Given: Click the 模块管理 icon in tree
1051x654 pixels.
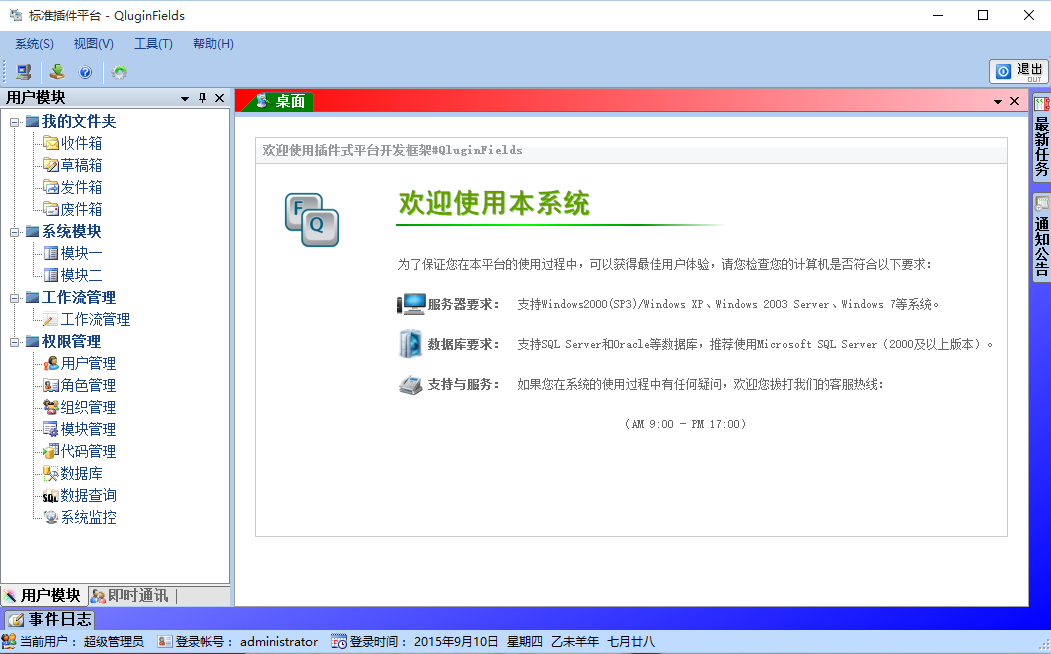Looking at the screenshot, I should pyautogui.click(x=51, y=429).
